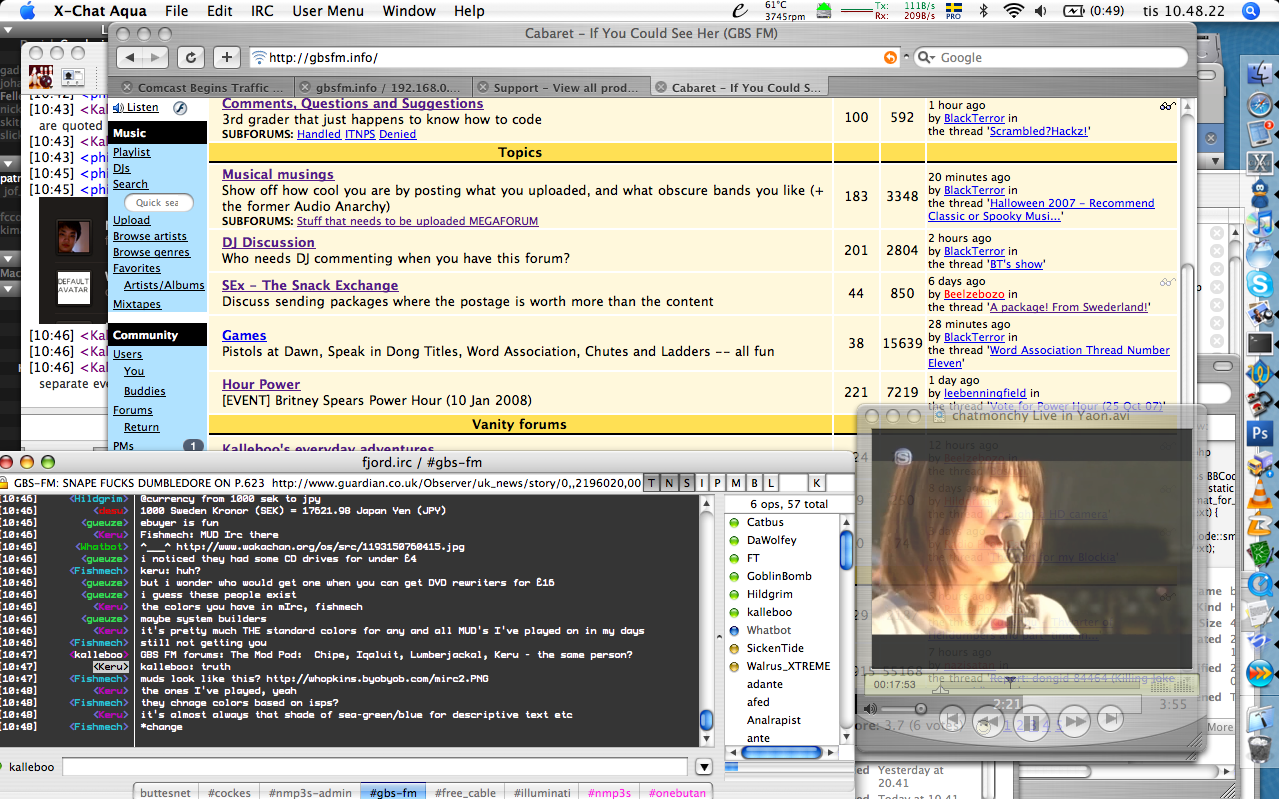Fast-forward the QuickTime movie
Image resolution: width=1279 pixels, height=799 pixels.
pyautogui.click(x=1073, y=720)
